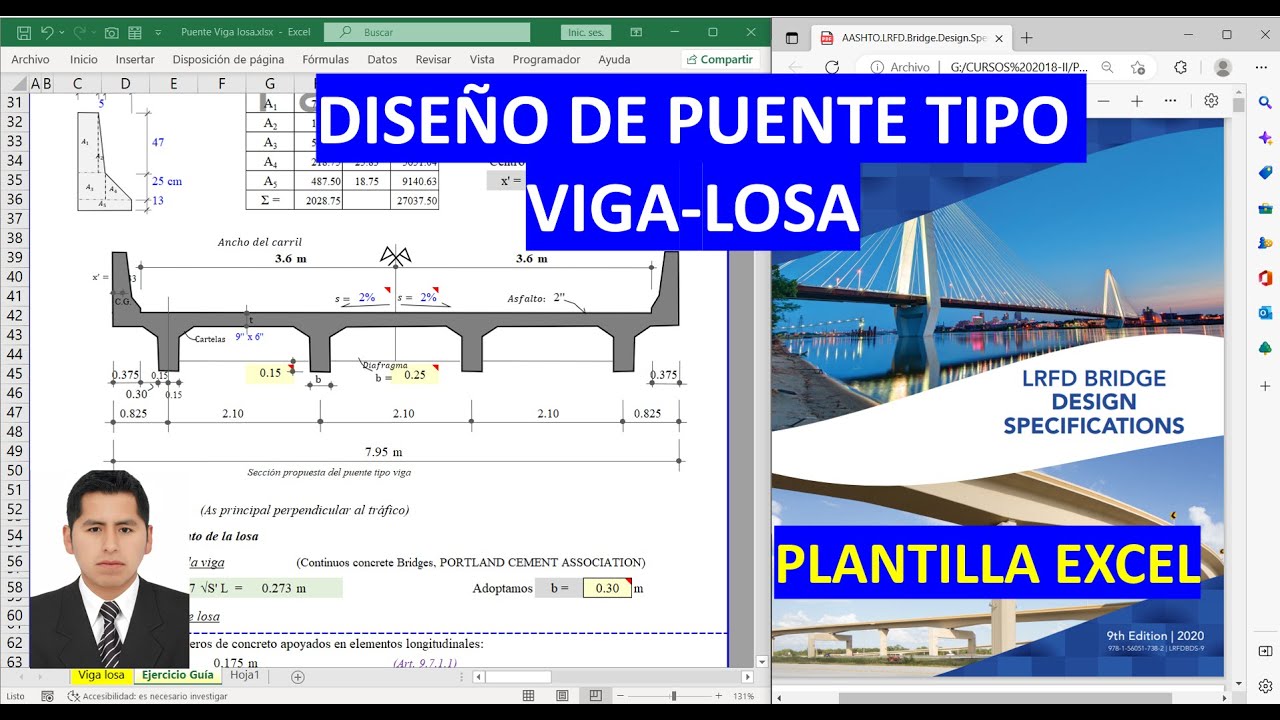Image resolution: width=1280 pixels, height=720 pixels.
Task: Open the Insertar ribbon tab
Action: [135, 60]
